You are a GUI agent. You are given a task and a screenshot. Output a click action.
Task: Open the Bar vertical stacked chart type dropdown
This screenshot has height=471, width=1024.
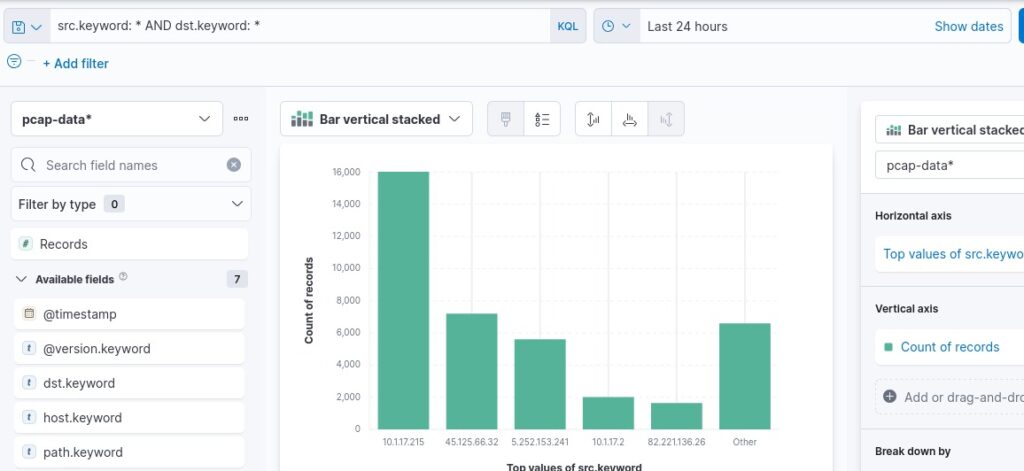click(x=376, y=119)
